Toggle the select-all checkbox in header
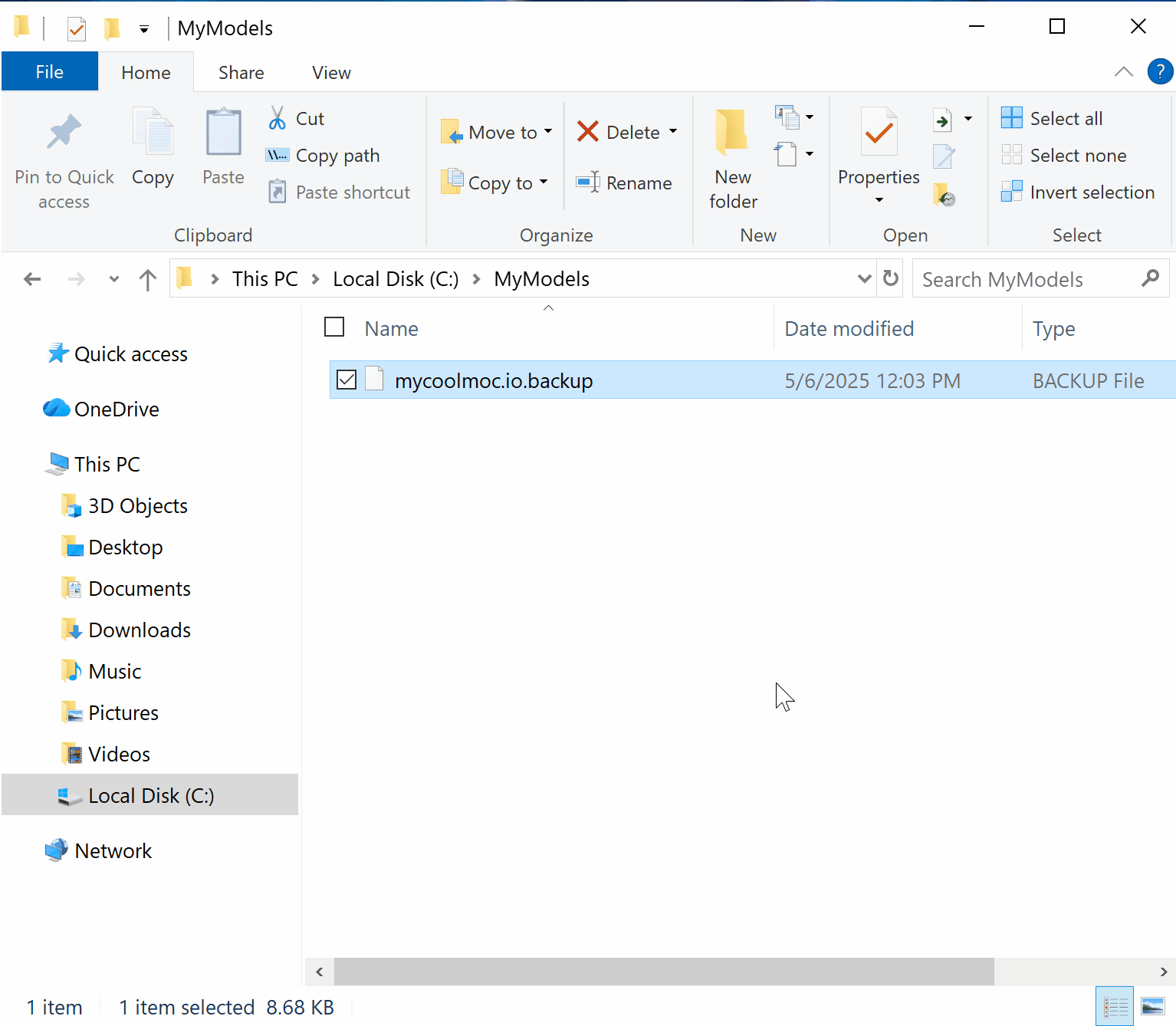Screen dimensions: 1176x1026 (x=334, y=327)
